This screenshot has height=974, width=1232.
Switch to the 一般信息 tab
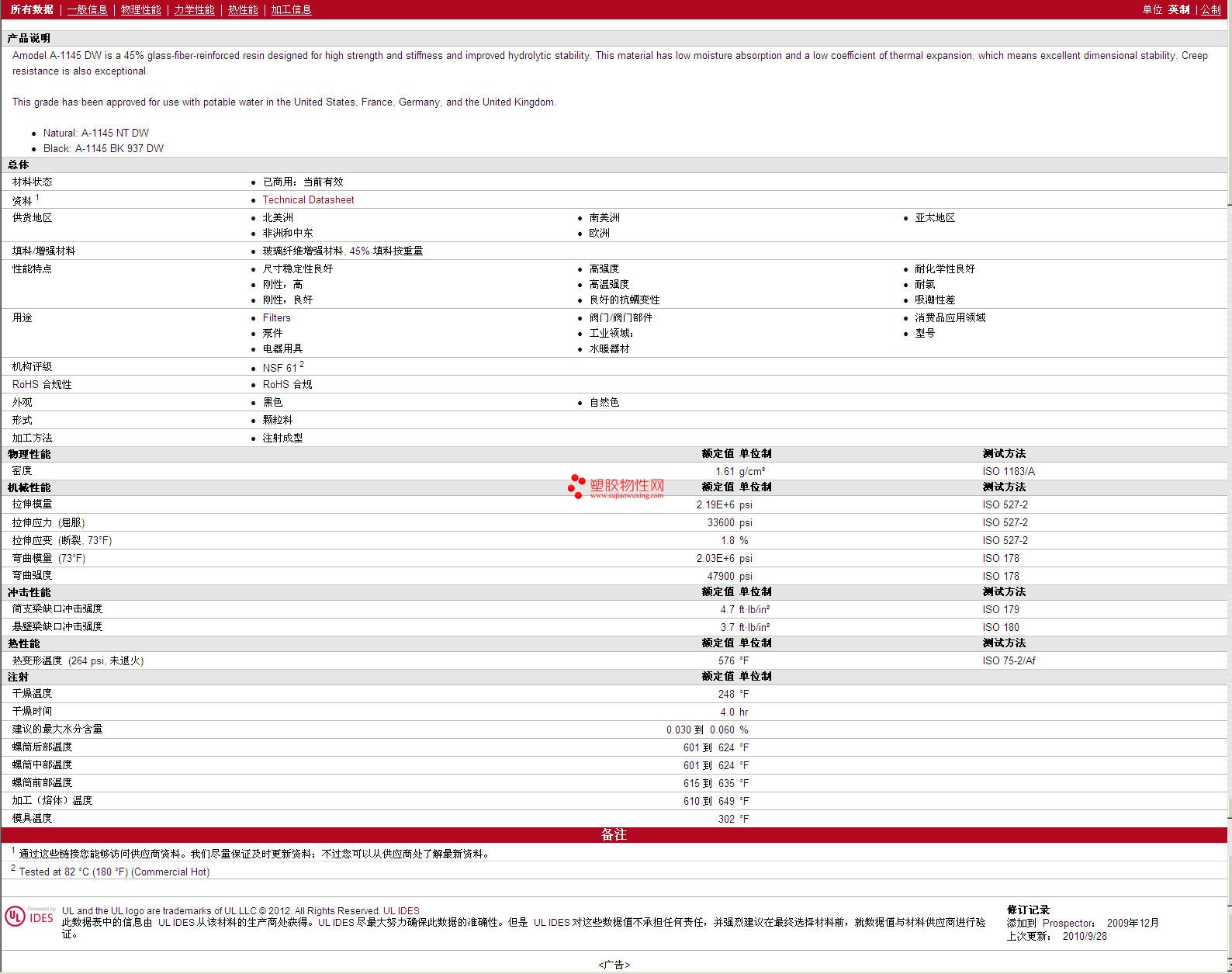click(87, 9)
